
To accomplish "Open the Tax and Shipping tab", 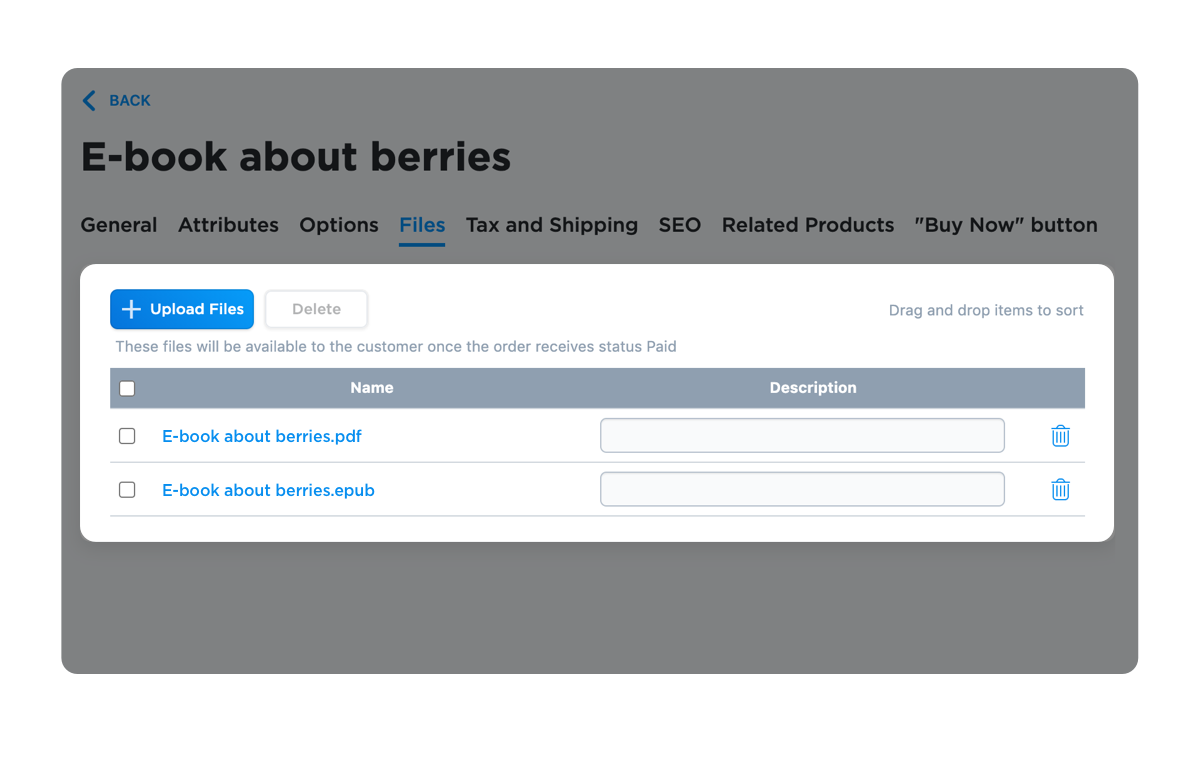I will point(552,225).
